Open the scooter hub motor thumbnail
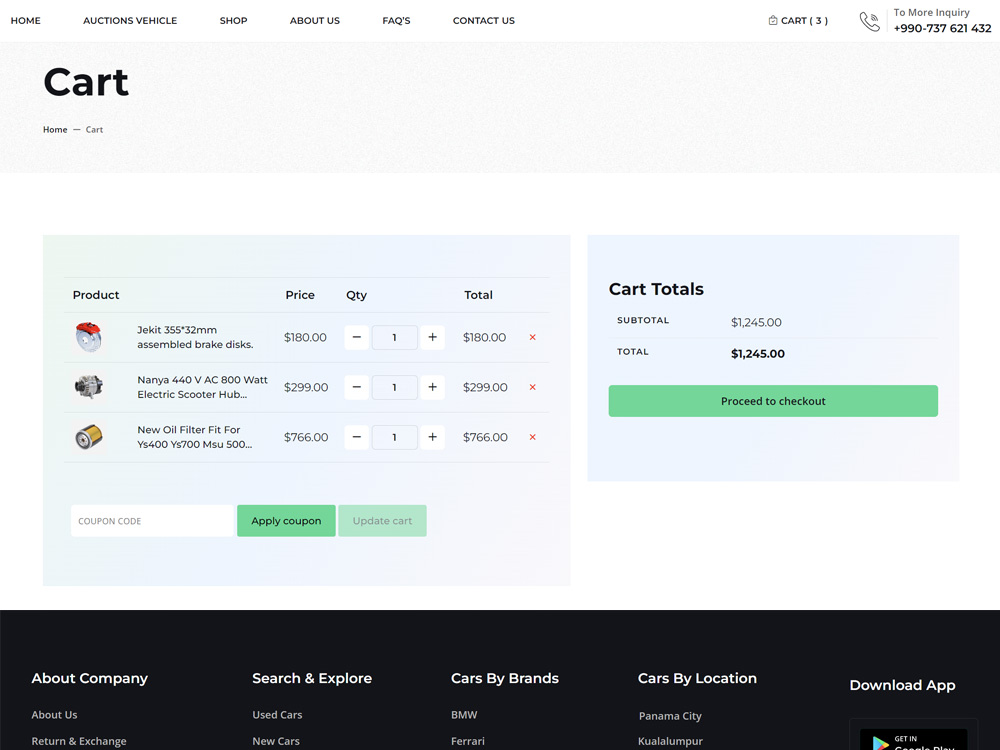 click(88, 387)
